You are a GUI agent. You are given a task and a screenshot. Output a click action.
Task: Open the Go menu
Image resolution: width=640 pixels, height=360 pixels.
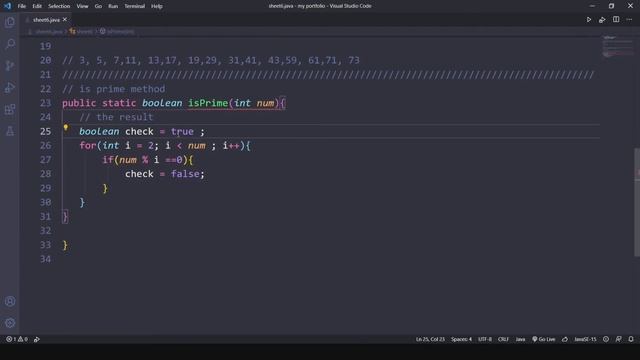coord(98,6)
